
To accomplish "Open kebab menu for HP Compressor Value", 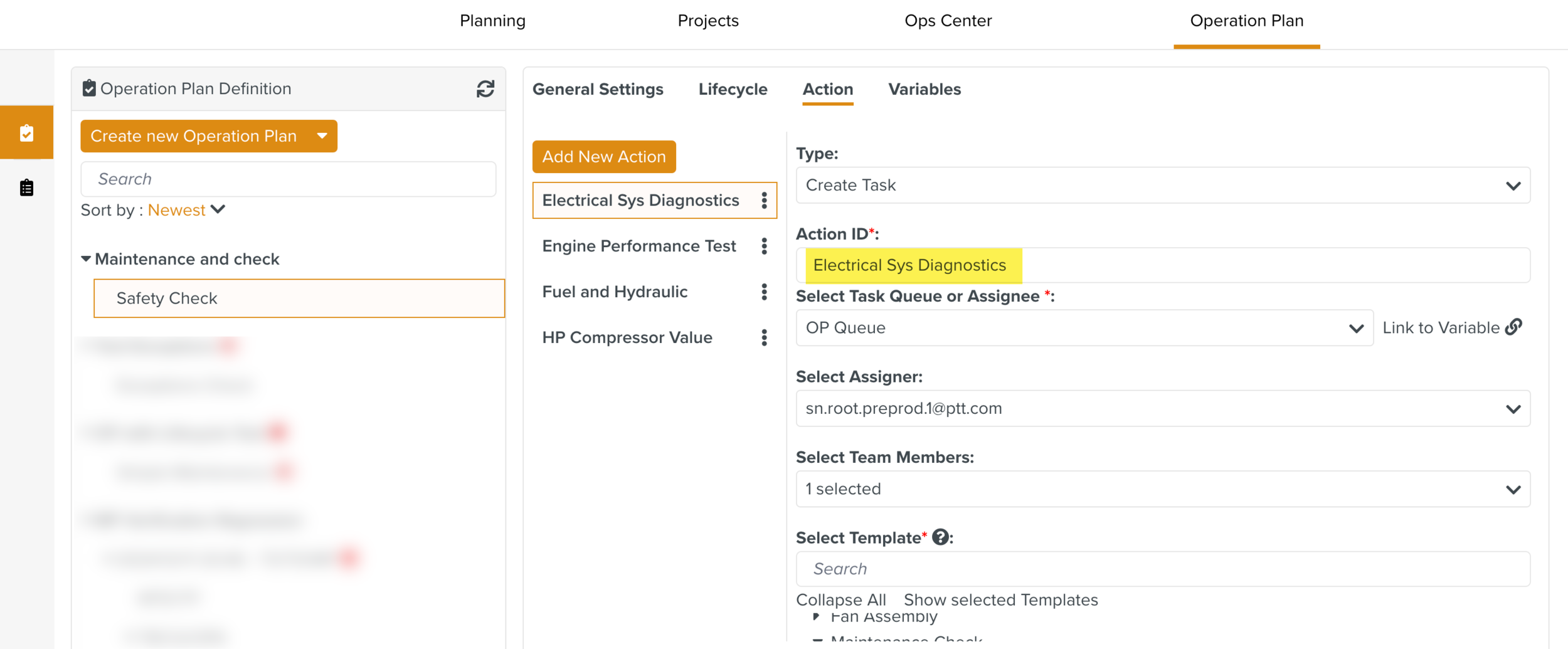I will [x=764, y=338].
